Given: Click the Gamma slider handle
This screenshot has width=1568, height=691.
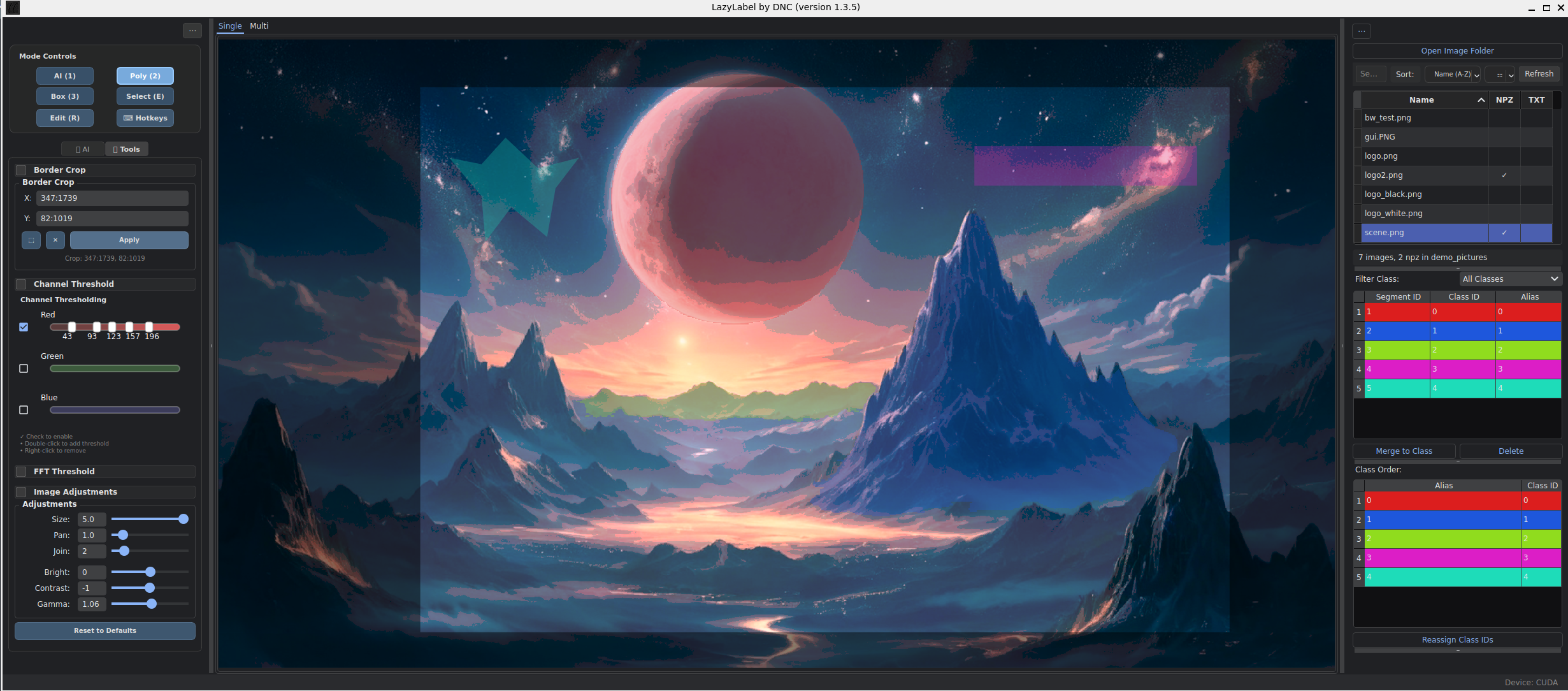Looking at the screenshot, I should (x=152, y=604).
